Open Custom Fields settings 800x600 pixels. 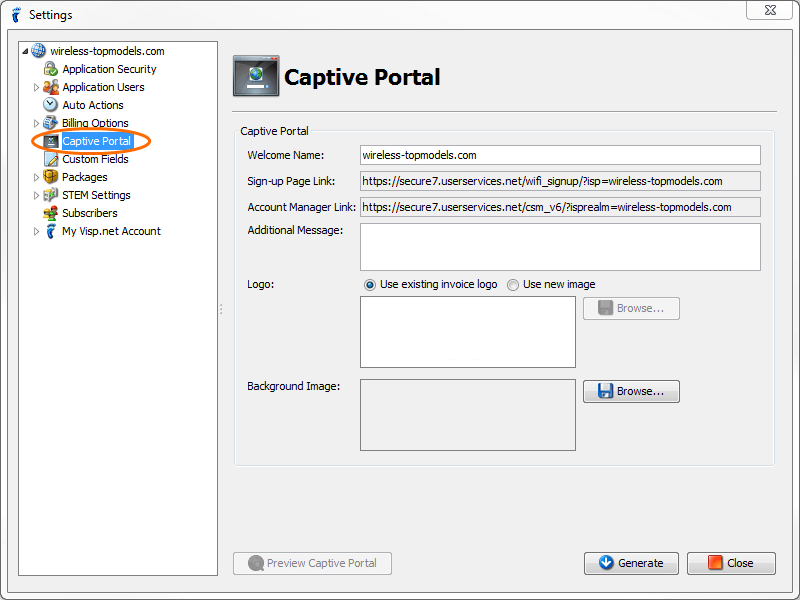(95, 159)
